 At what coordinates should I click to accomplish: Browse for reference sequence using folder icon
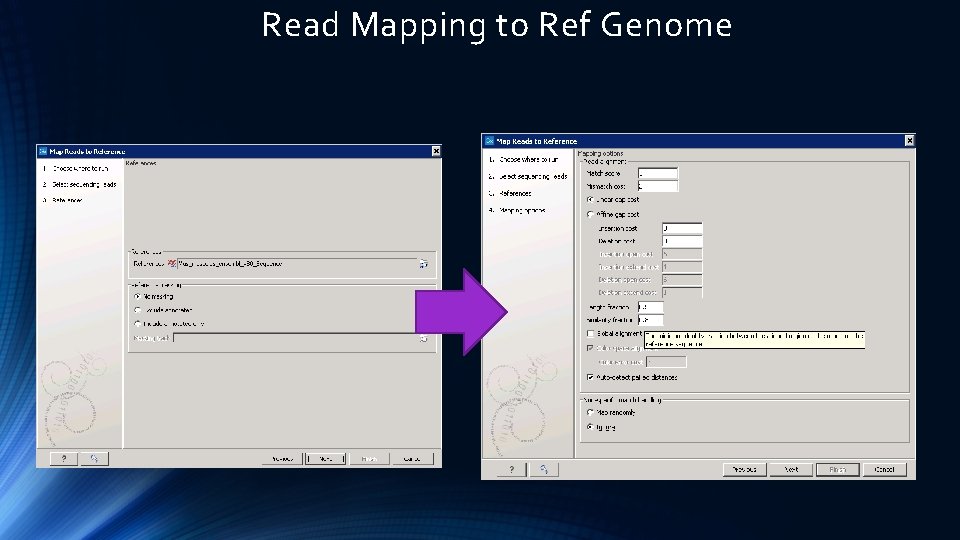coord(423,264)
